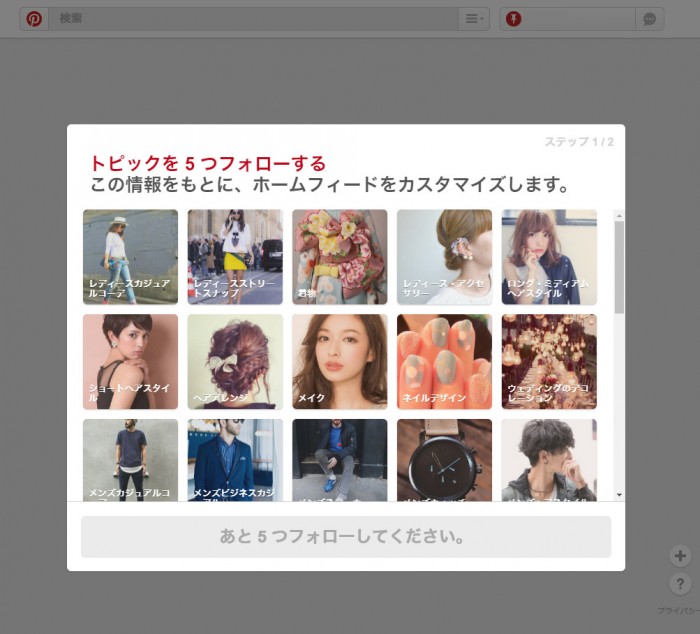Viewport: 700px width, 634px height.
Task: Click the あと5つフォローしてください button
Action: tap(346, 537)
